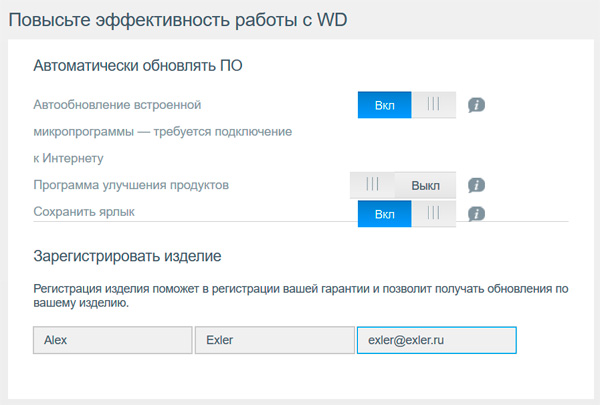This screenshot has height=405, width=600.
Task: Click info icon beside firmware auto-update toggle
Action: 477,104
